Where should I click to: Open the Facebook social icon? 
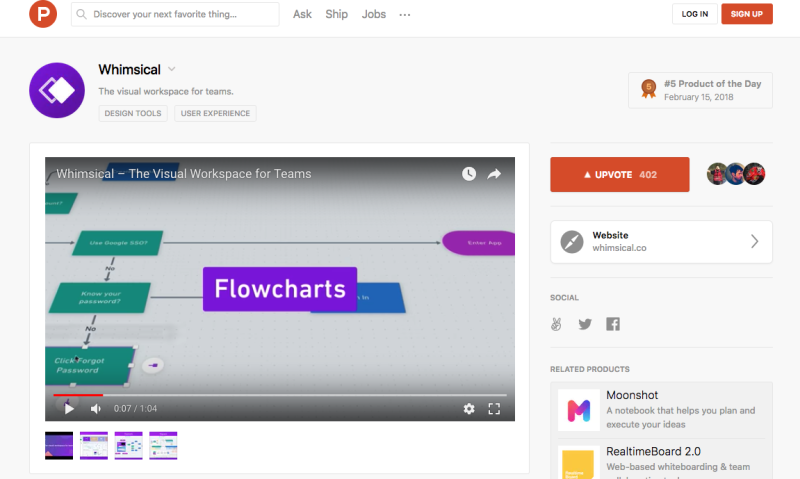(x=613, y=324)
